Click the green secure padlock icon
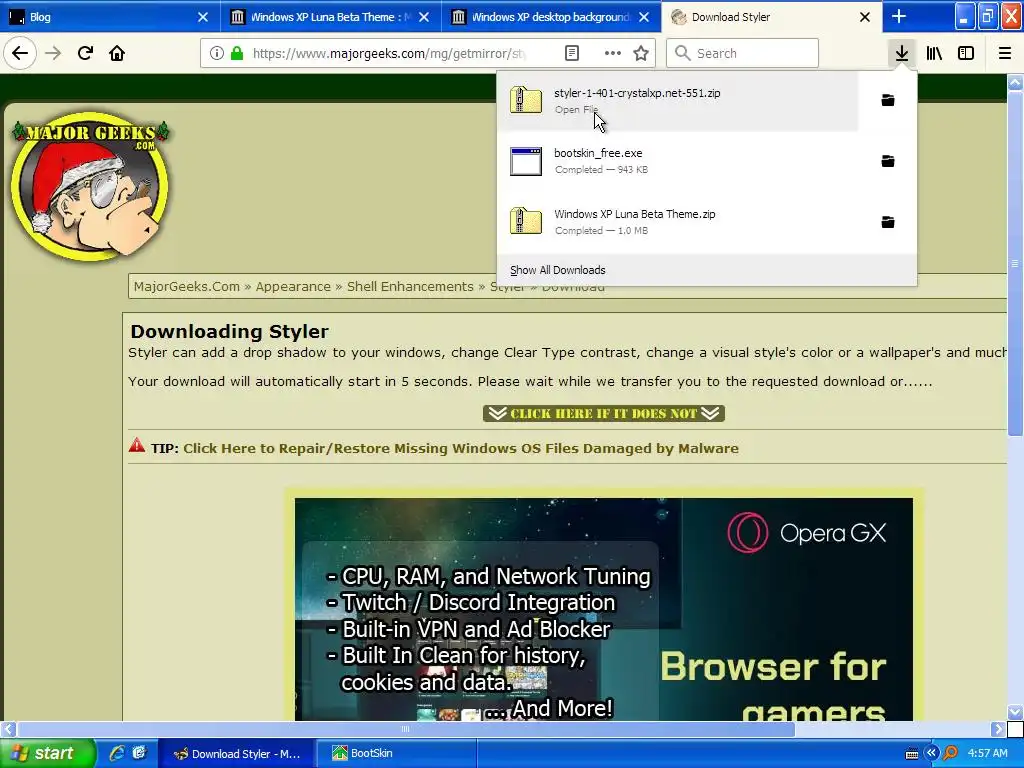Screen dimensions: 1024x768 click(x=237, y=53)
